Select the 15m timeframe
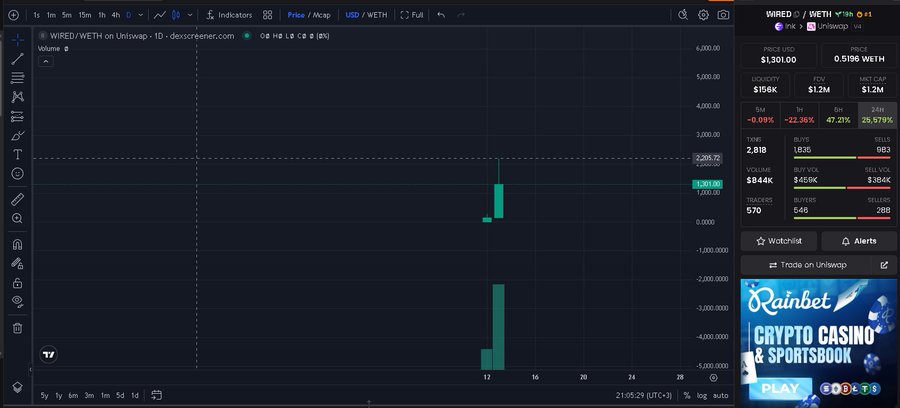Viewport: 900px width, 408px height. pos(85,15)
